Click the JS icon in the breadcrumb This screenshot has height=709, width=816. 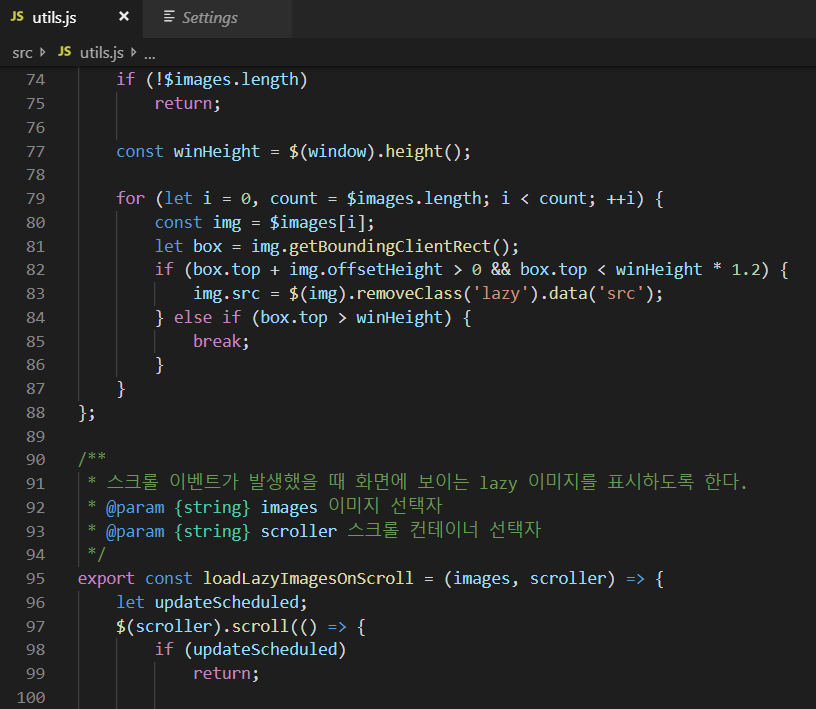point(65,52)
